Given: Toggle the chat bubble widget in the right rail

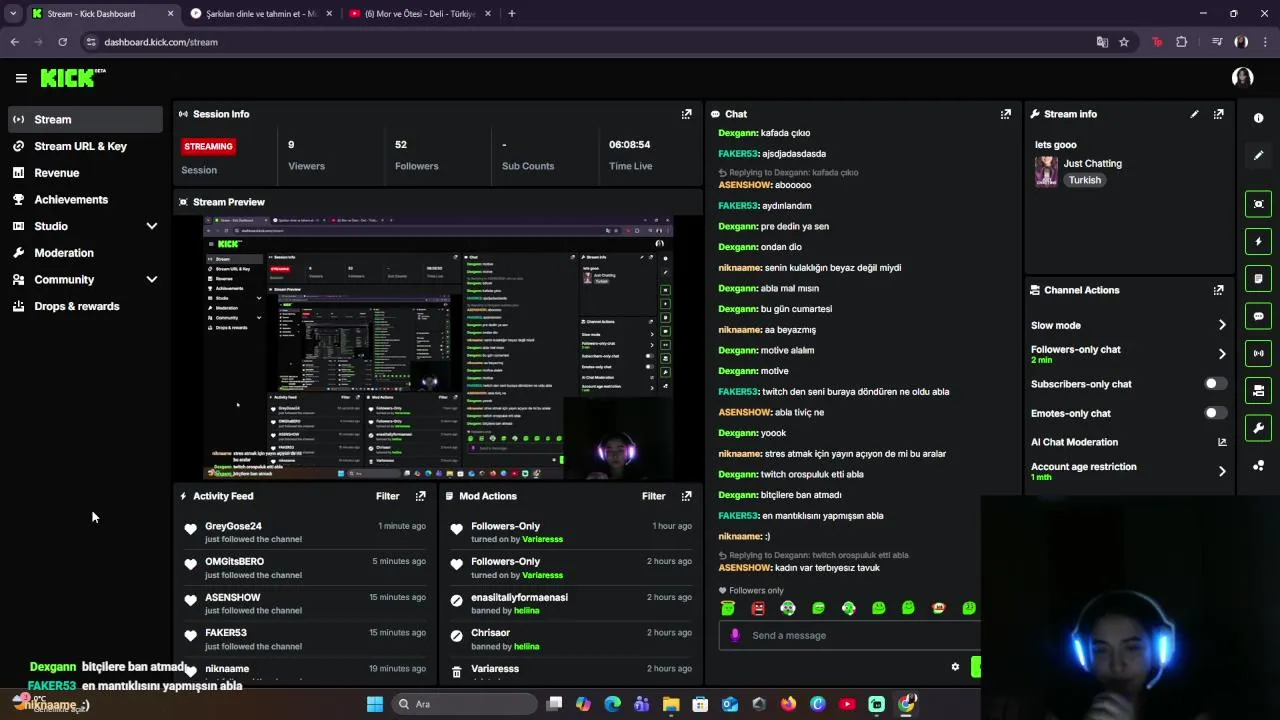Looking at the screenshot, I should click(1258, 316).
